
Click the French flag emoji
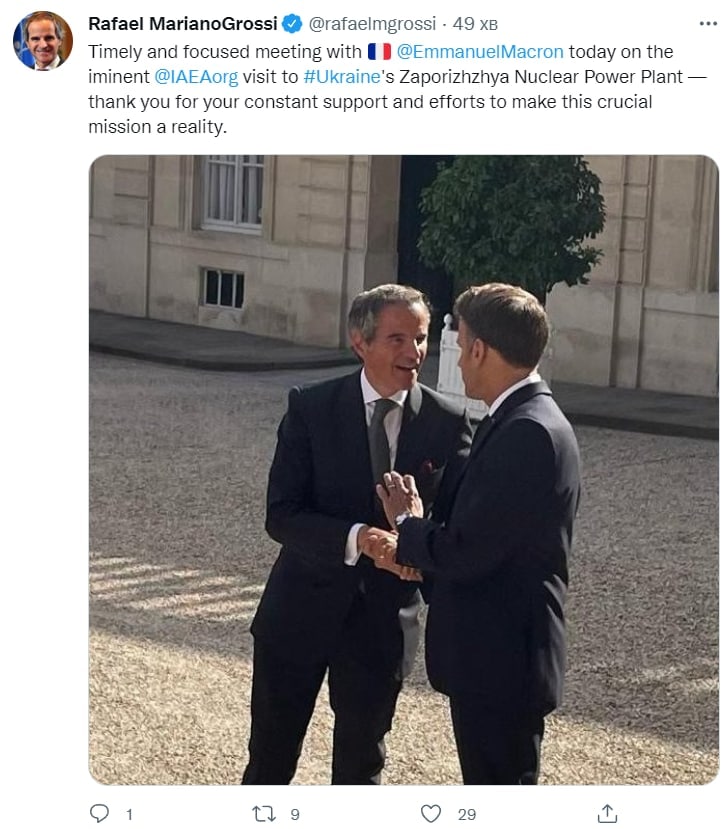point(379,51)
